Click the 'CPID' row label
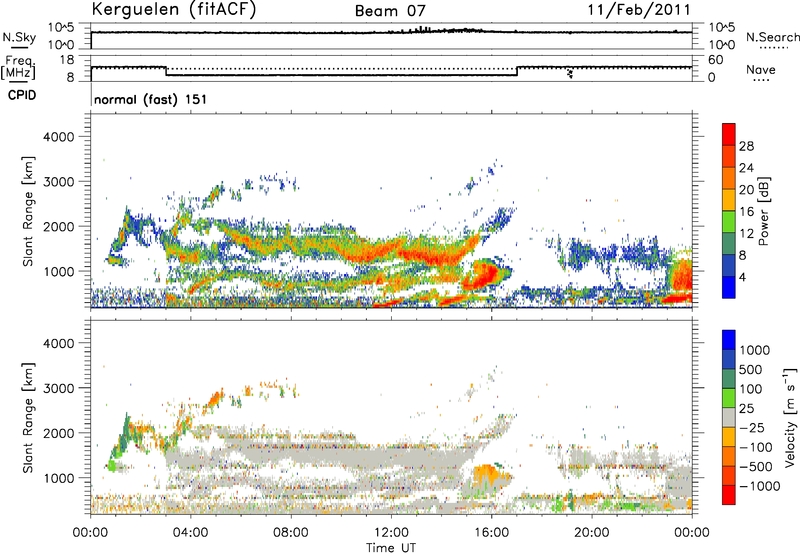Viewport: 800px width, 554px height. point(22,95)
